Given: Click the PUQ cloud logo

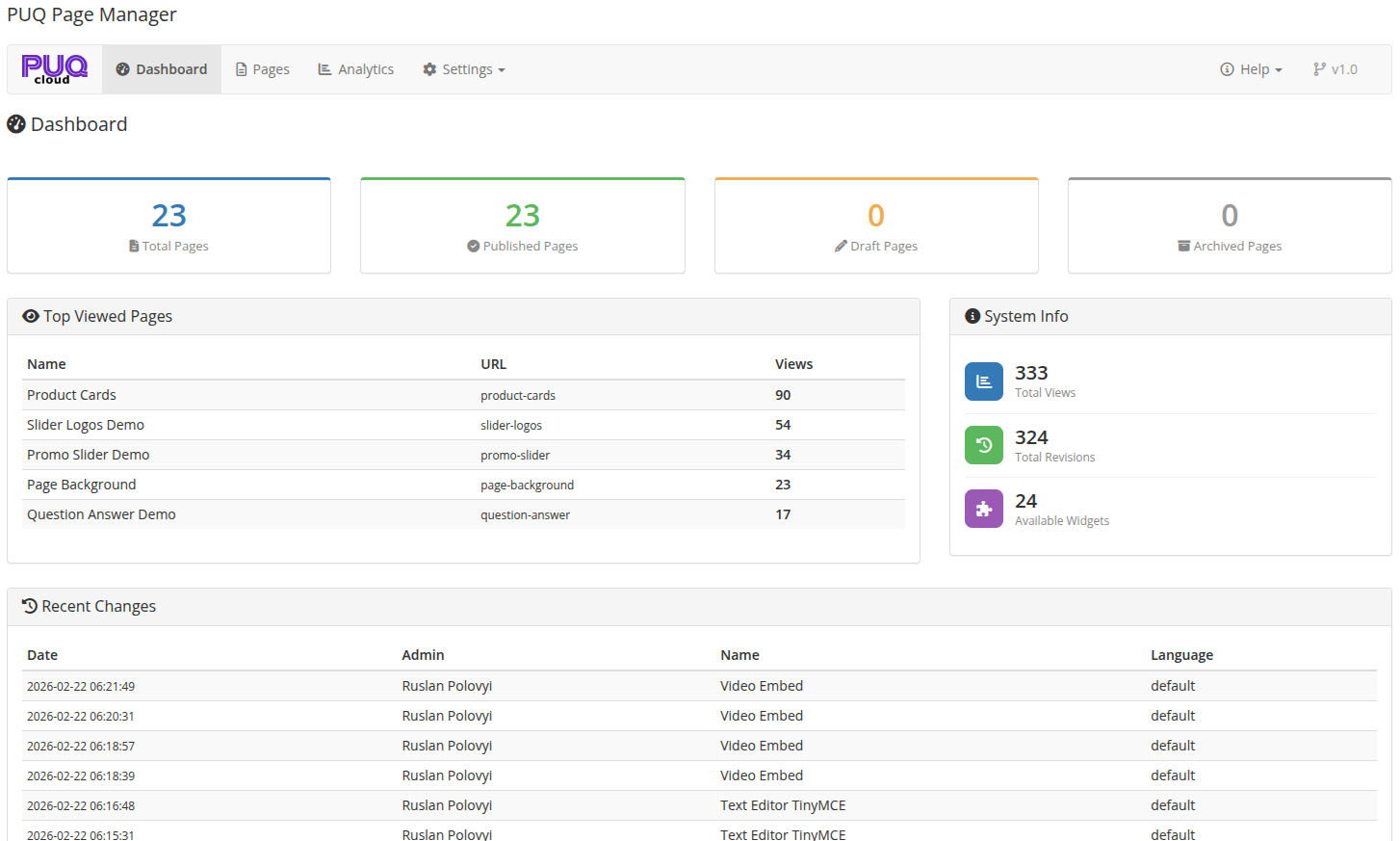Looking at the screenshot, I should click(x=54, y=68).
